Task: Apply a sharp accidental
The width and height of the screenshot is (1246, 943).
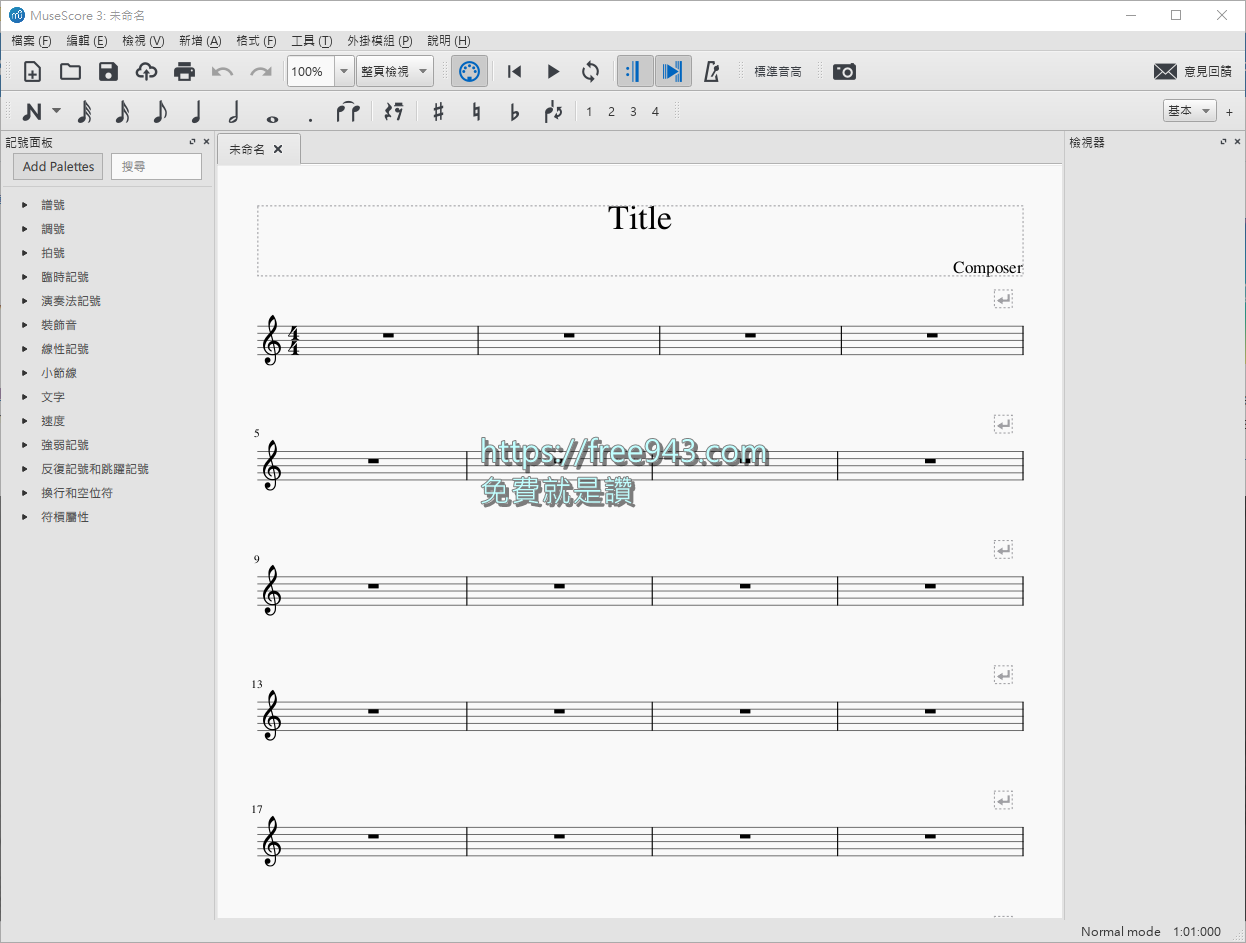Action: [x=437, y=111]
